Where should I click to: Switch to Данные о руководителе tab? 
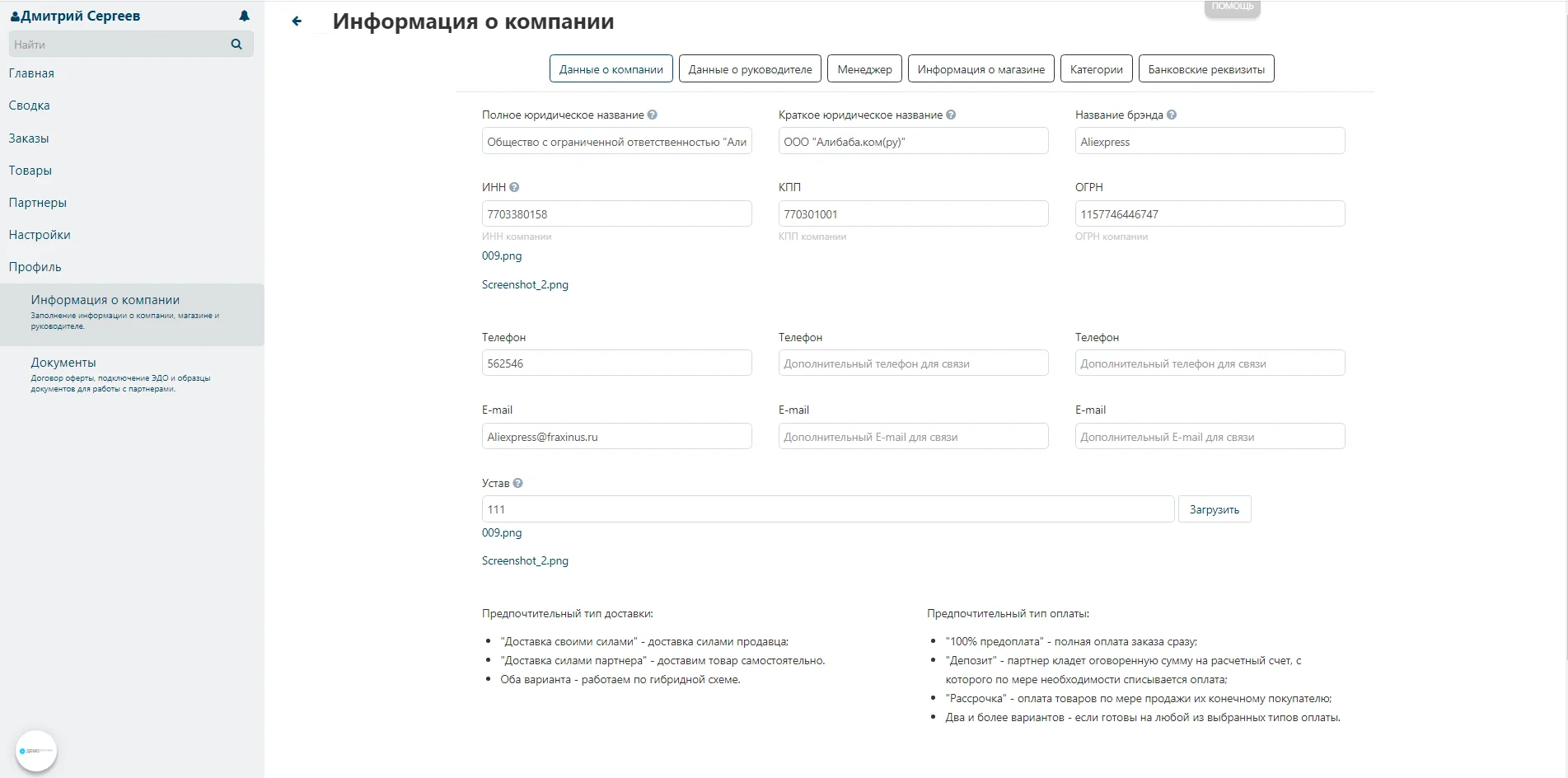pyautogui.click(x=750, y=69)
